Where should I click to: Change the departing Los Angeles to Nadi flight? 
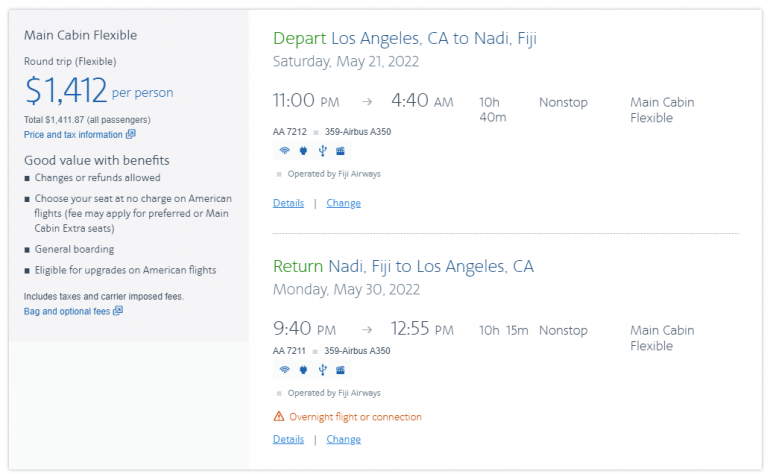click(343, 203)
